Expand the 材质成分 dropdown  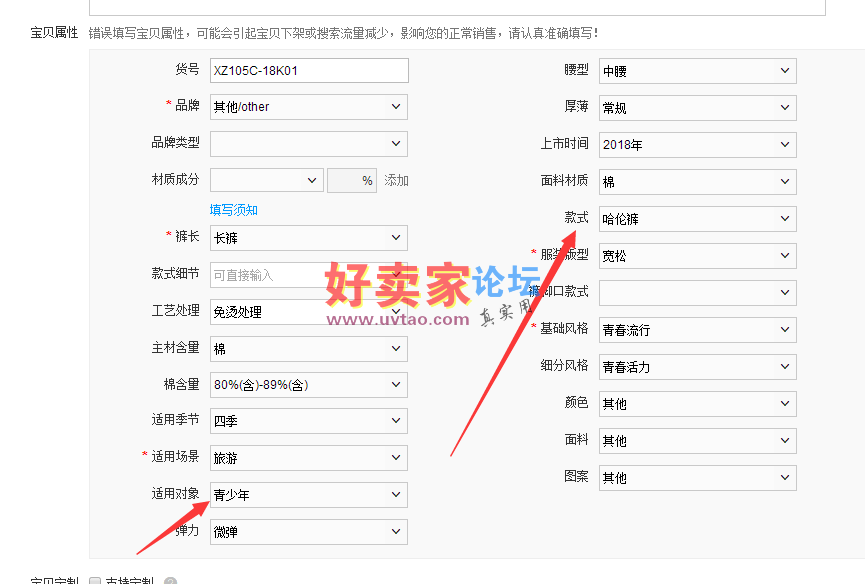pos(265,181)
